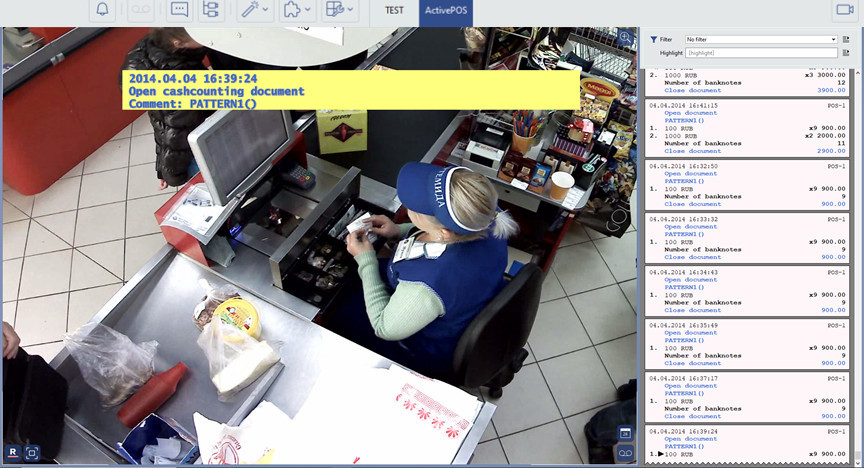
Task: Click the device tree layout icon
Action: [210, 10]
